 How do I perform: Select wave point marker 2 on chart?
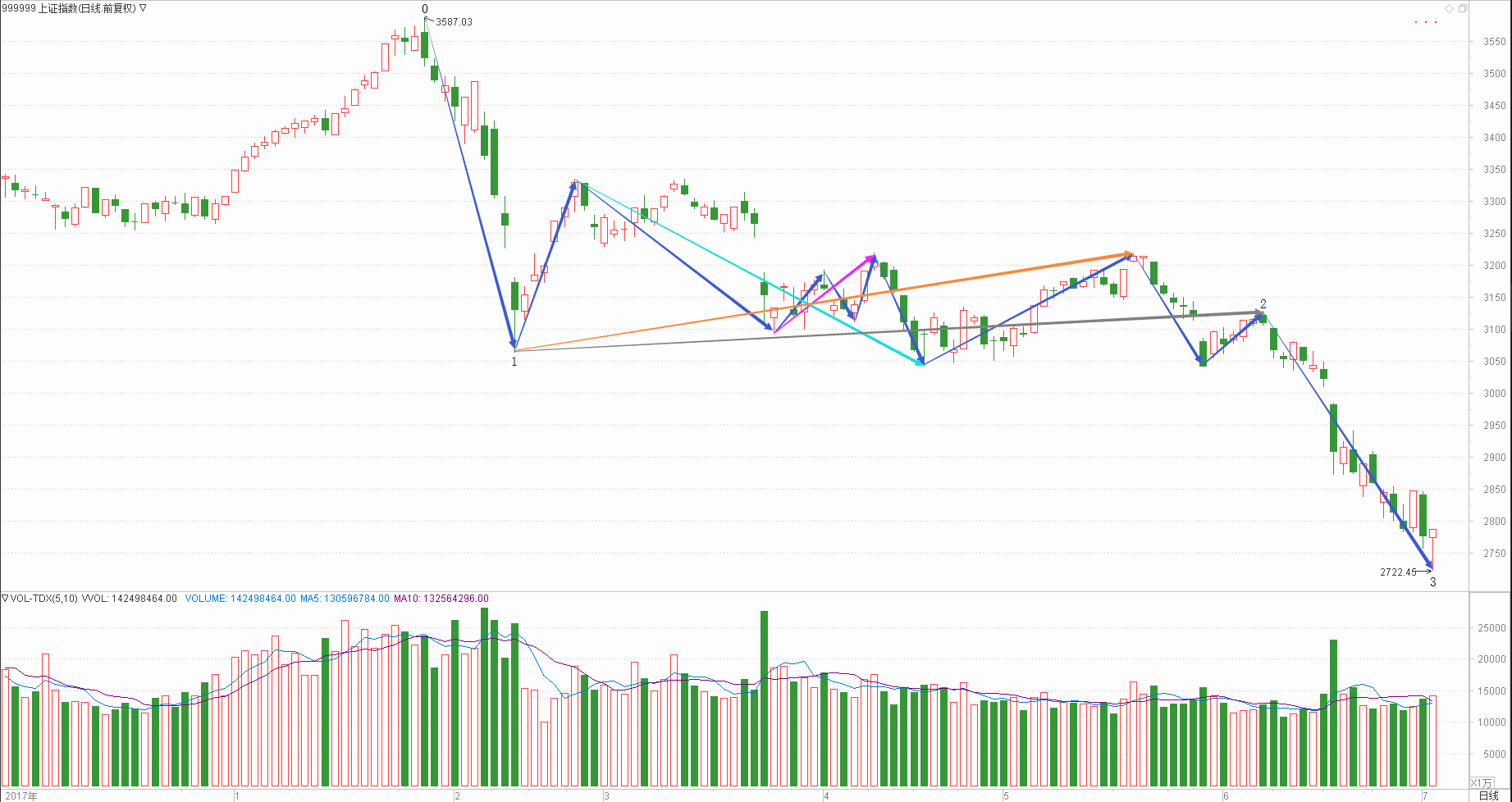point(1263,304)
